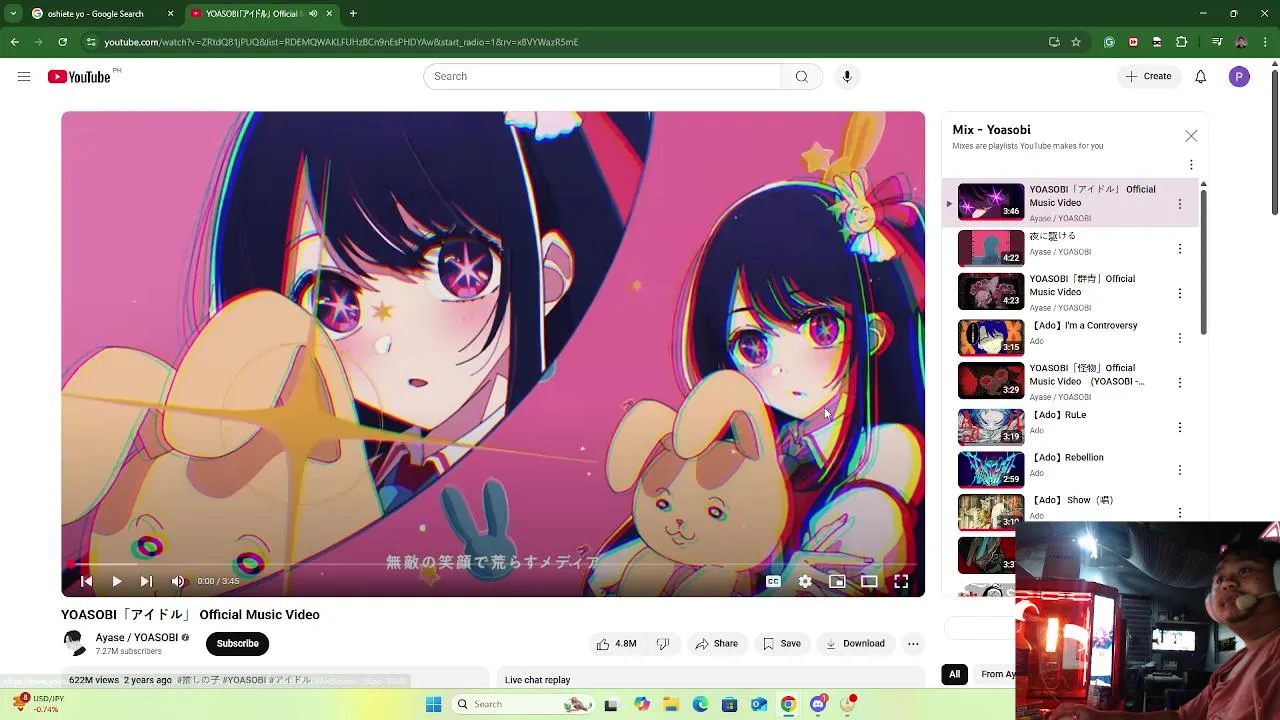1280x720 pixels.
Task: Open the Grammarly extension icon
Action: pyautogui.click(x=1109, y=42)
